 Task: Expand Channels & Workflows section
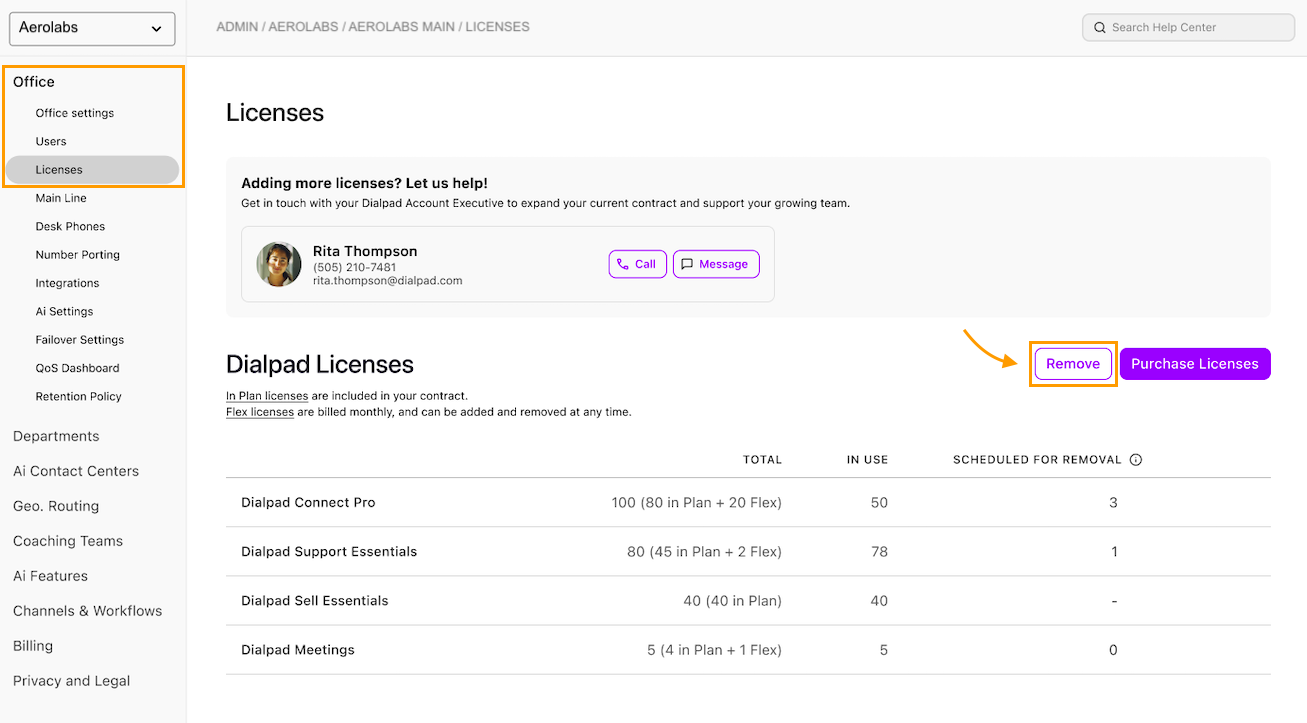click(87, 611)
